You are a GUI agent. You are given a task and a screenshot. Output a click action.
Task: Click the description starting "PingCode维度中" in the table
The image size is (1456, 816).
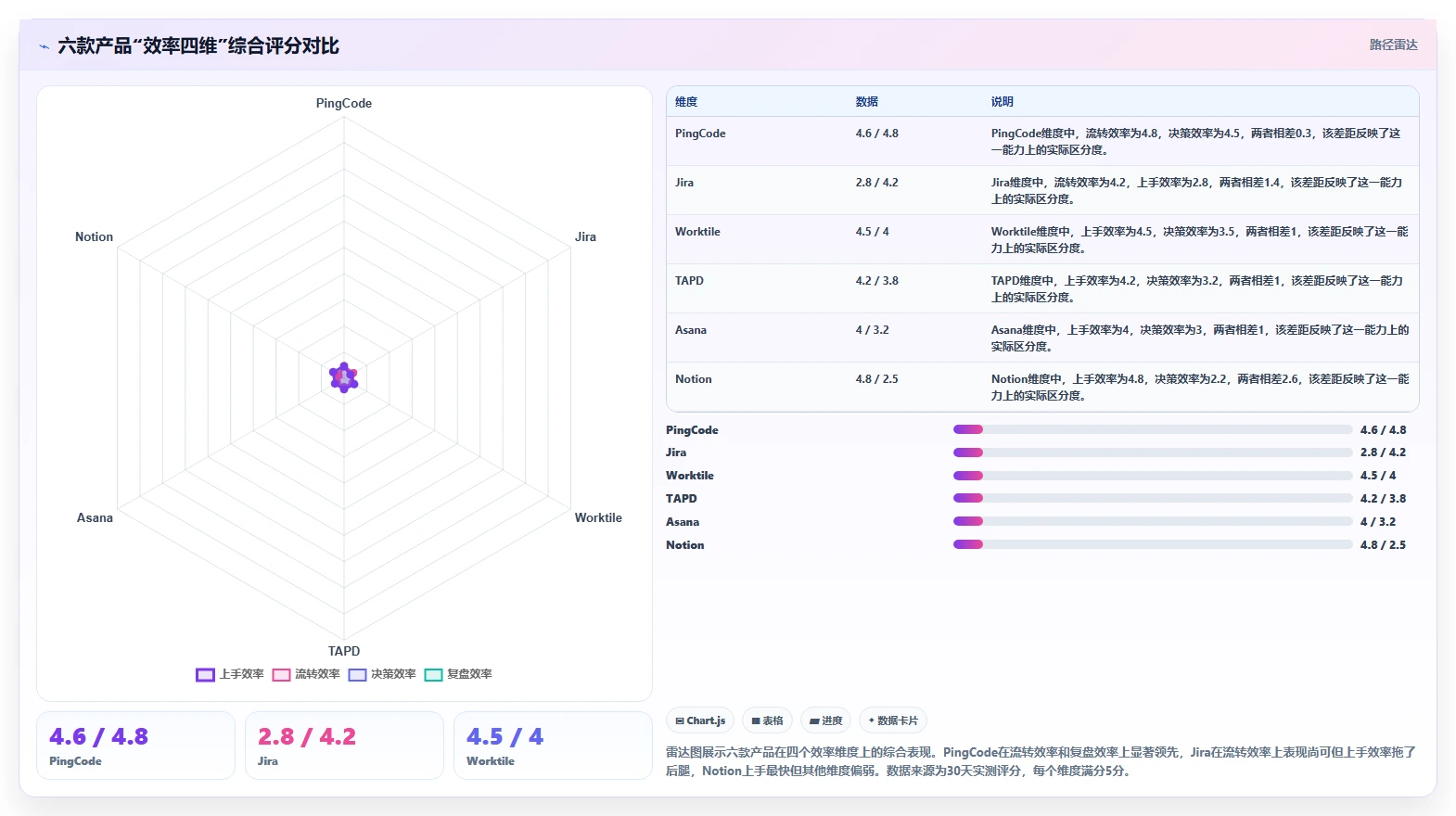click(x=1196, y=142)
